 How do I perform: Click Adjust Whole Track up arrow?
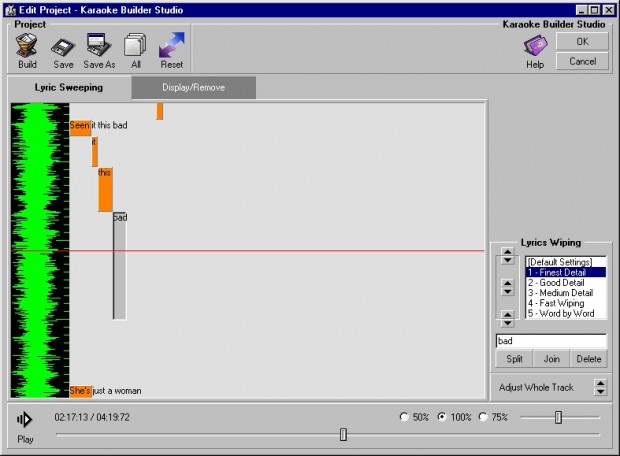coord(600,383)
